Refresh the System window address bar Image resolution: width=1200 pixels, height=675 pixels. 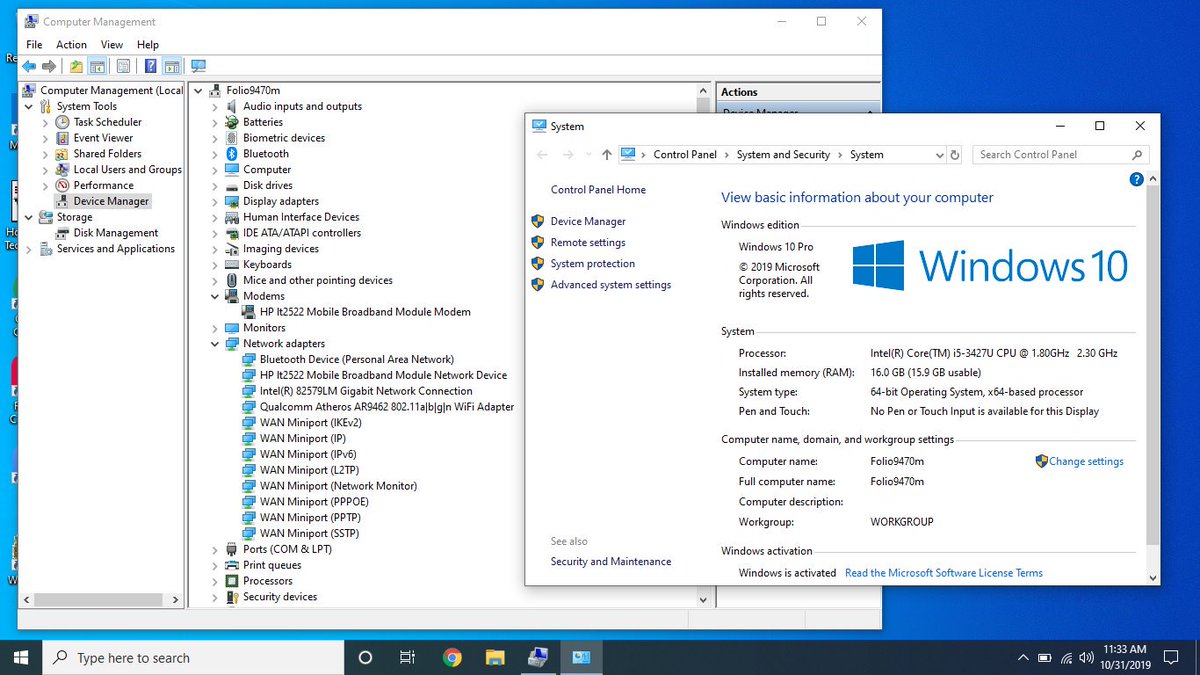tap(955, 155)
